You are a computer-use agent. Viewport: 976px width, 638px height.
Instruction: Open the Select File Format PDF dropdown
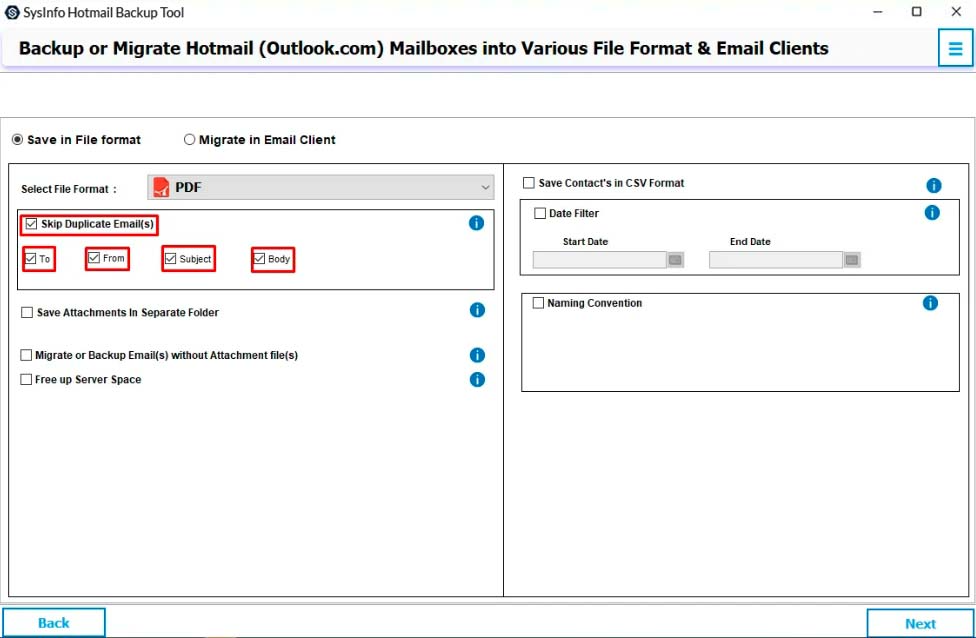point(321,187)
